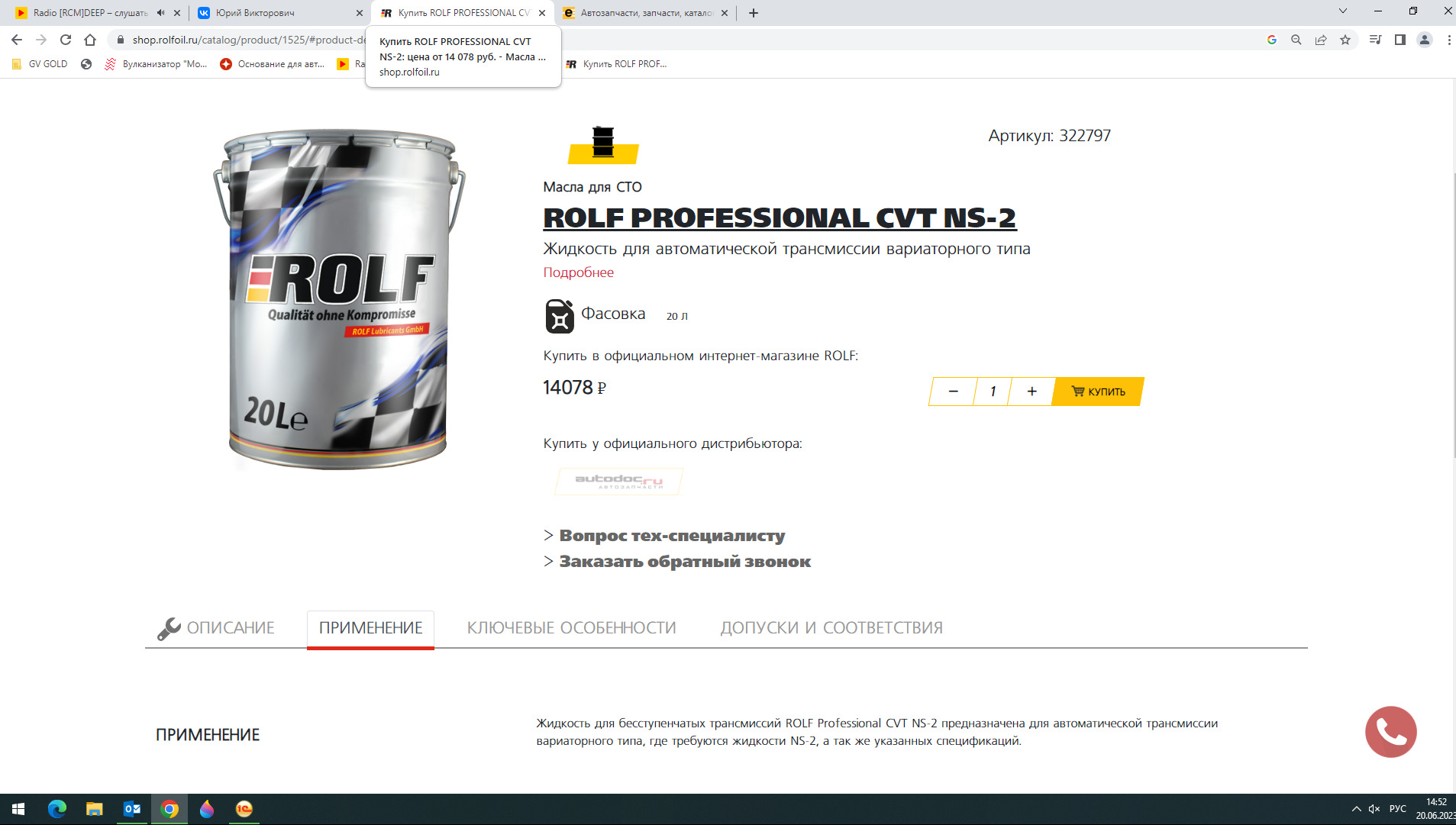Share this page via share icon

tap(1321, 40)
